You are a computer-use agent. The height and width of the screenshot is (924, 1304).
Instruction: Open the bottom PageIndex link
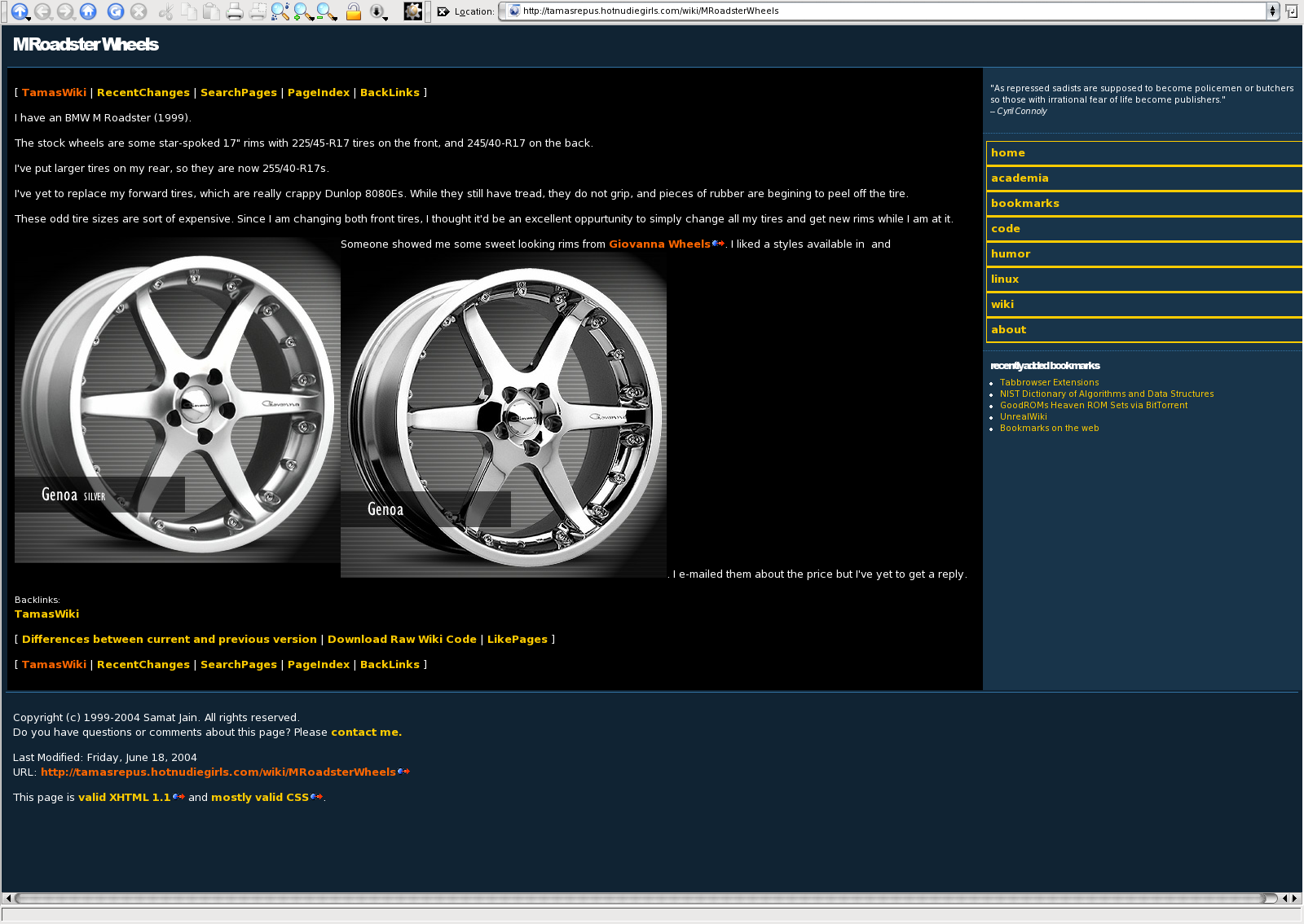(319, 665)
